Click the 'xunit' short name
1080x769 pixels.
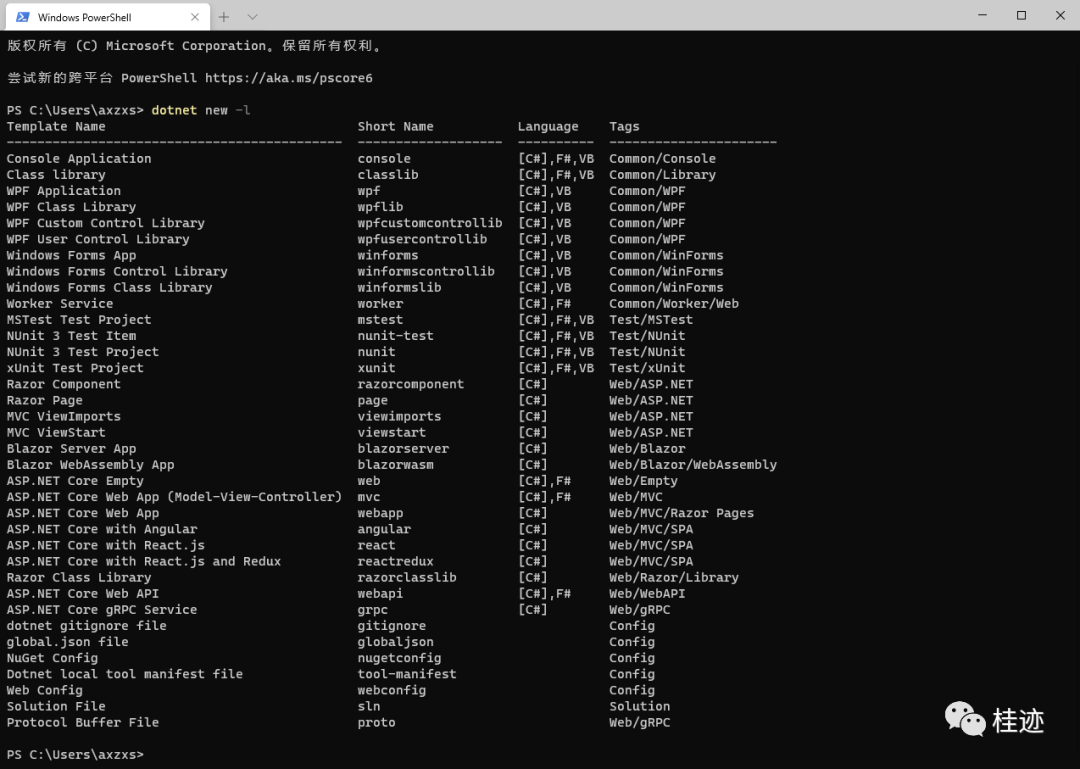377,368
